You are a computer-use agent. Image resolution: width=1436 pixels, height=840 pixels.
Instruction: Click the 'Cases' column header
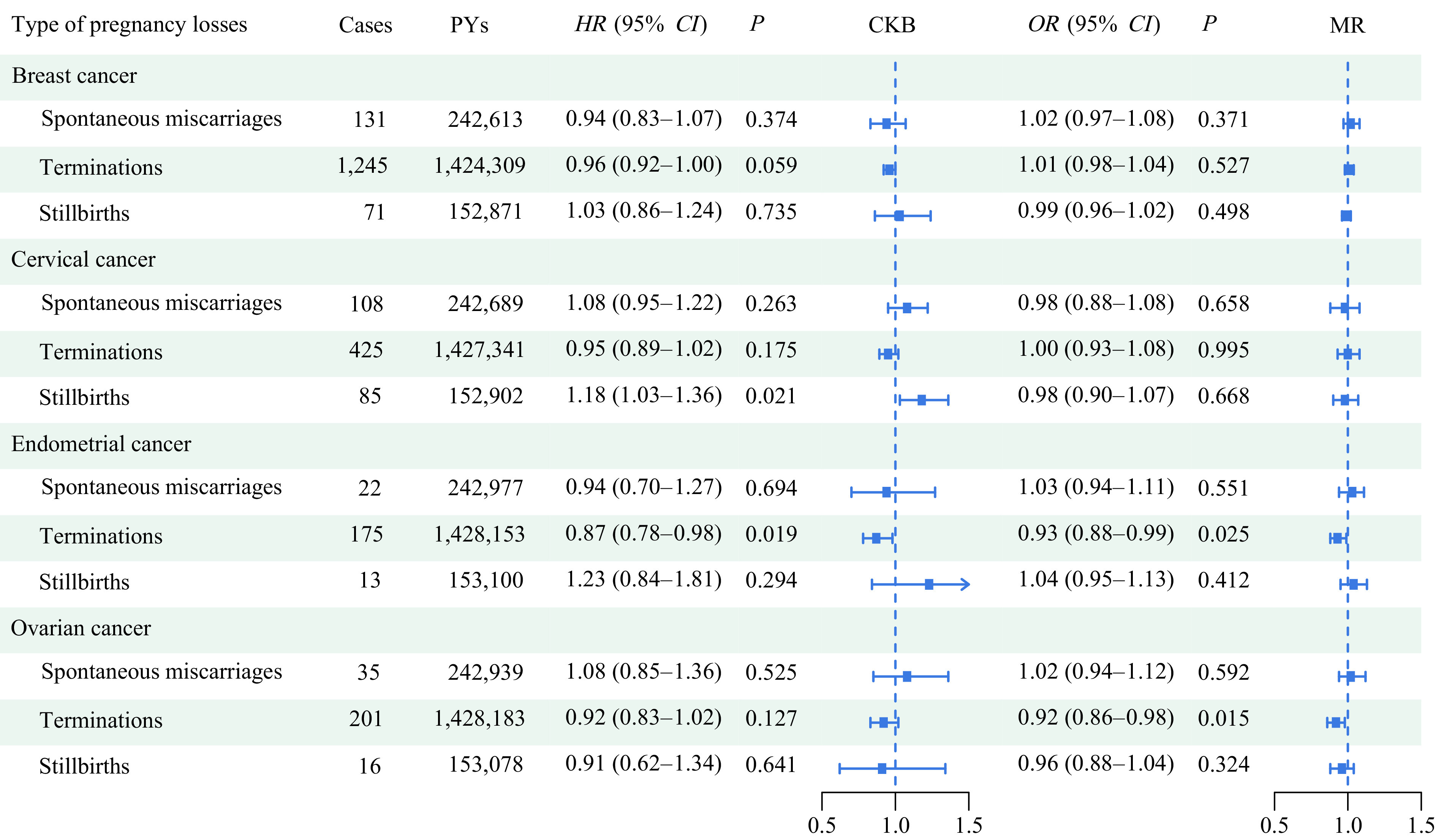point(365,25)
